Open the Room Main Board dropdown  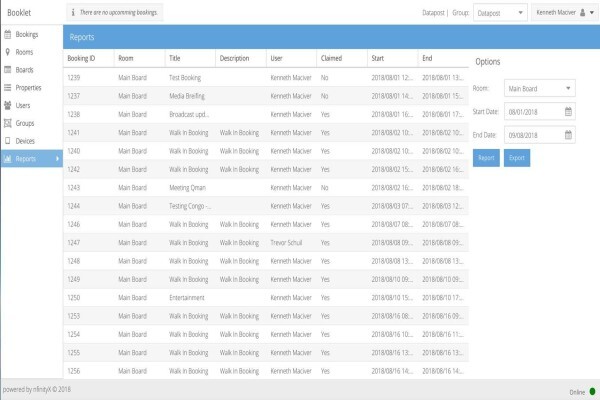tap(540, 88)
